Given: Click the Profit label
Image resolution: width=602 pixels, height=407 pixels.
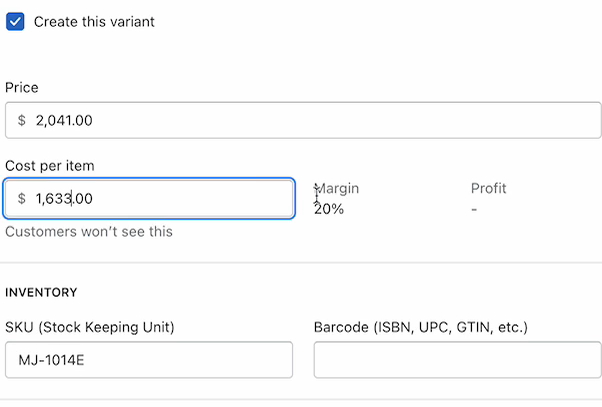Looking at the screenshot, I should pyautogui.click(x=488, y=188).
